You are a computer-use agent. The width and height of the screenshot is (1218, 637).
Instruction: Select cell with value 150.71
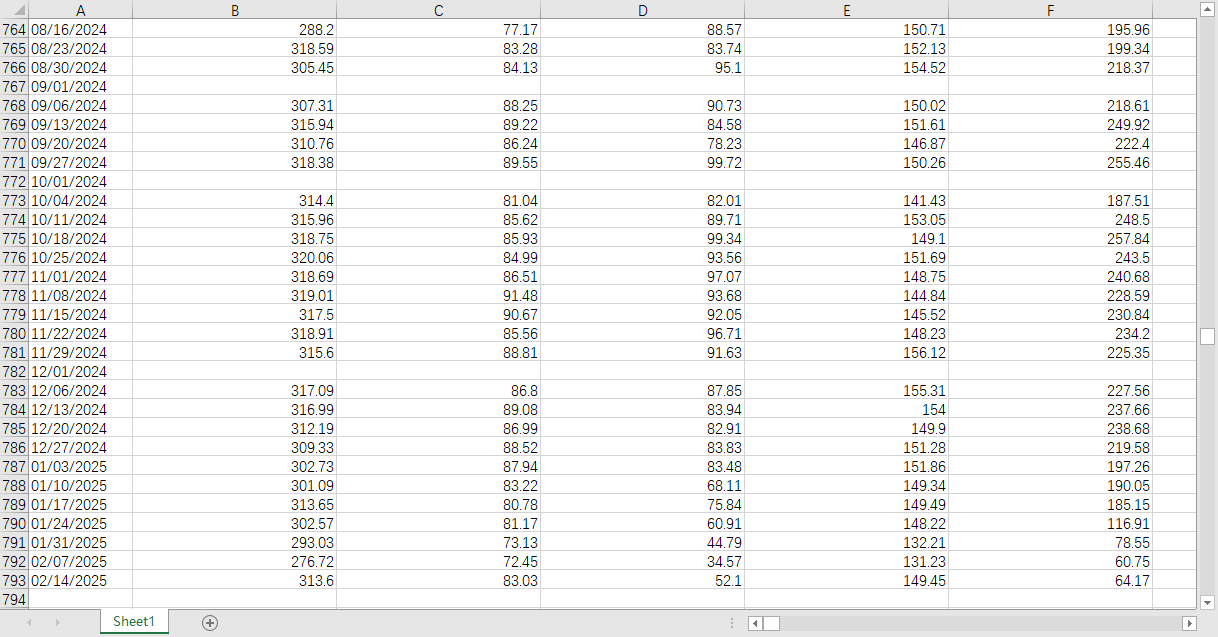(x=846, y=30)
